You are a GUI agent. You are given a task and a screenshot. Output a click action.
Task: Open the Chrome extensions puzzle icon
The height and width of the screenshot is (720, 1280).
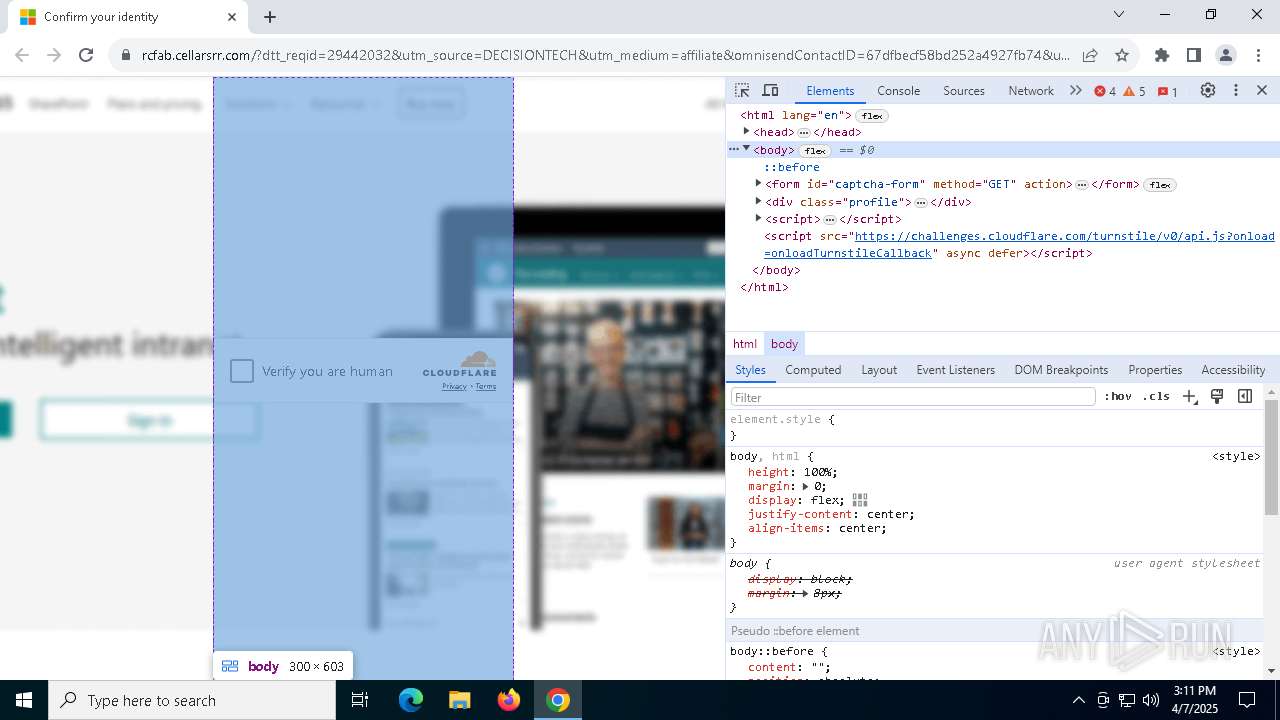1162,55
